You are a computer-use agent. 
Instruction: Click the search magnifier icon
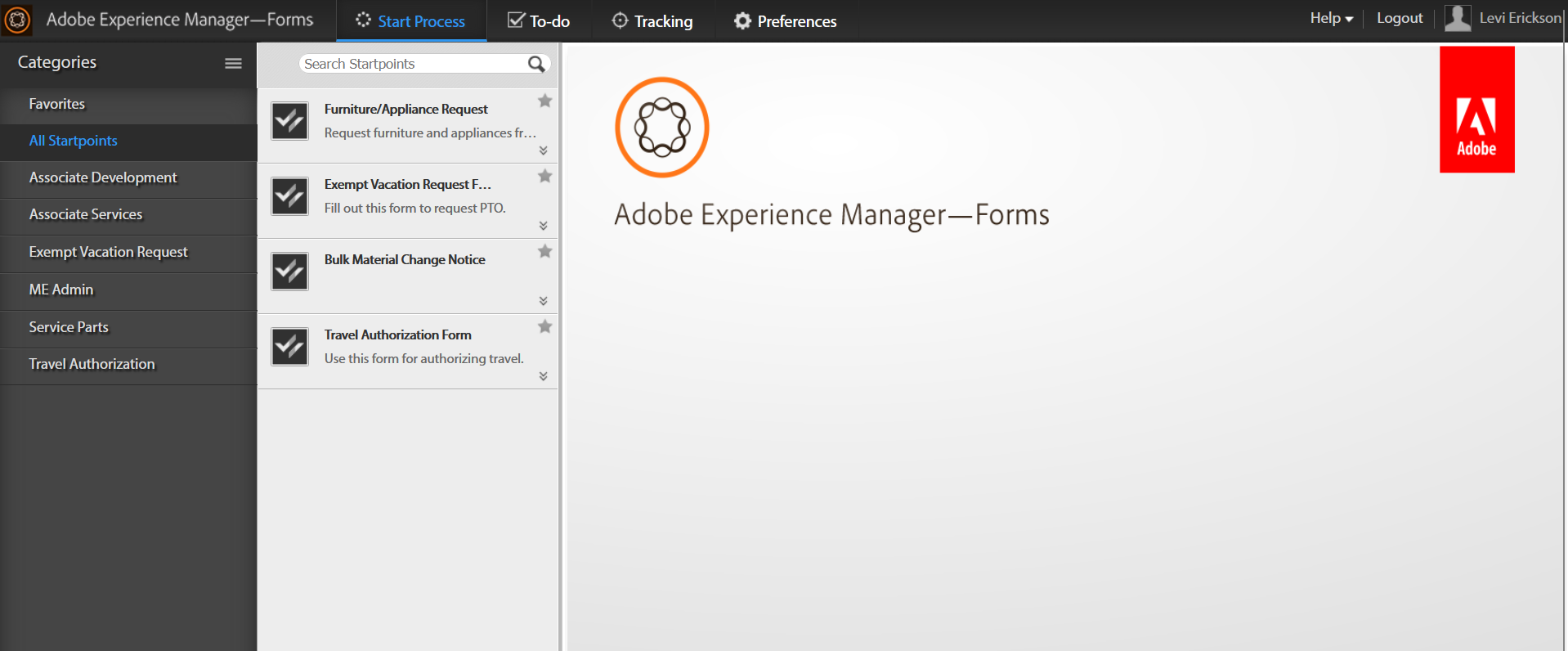pyautogui.click(x=536, y=64)
